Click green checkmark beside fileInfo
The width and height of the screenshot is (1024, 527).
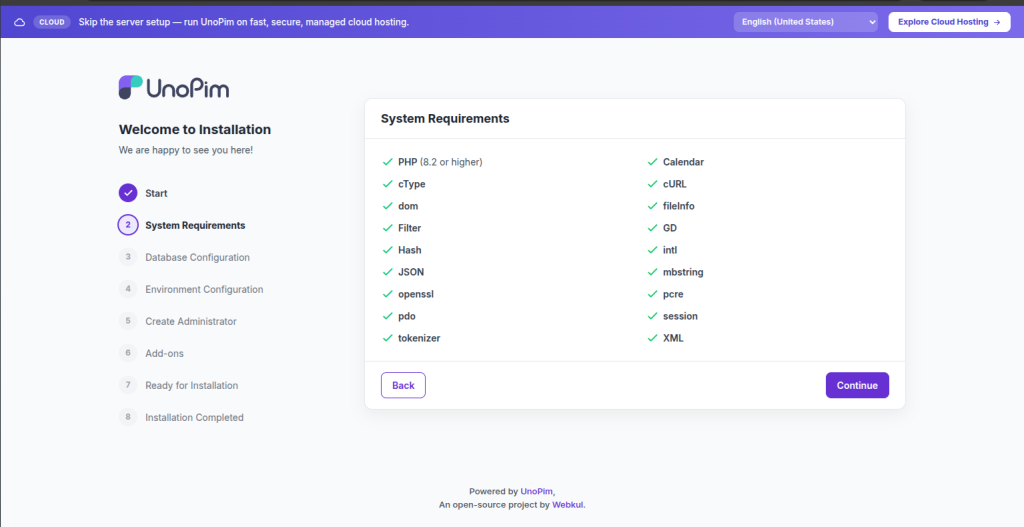pyautogui.click(x=652, y=206)
